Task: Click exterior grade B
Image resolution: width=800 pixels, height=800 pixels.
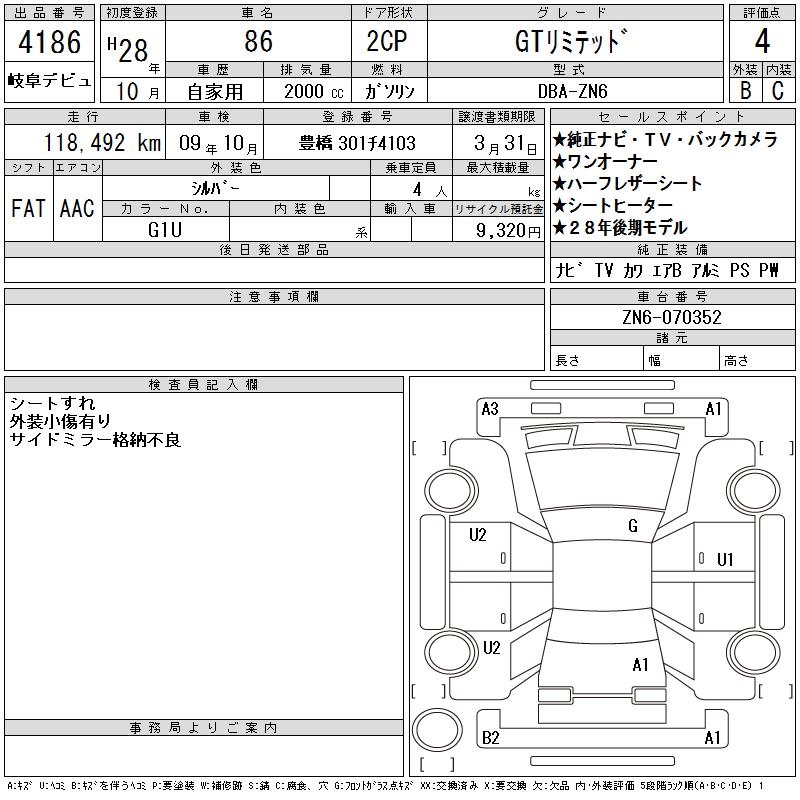Action: point(745,90)
